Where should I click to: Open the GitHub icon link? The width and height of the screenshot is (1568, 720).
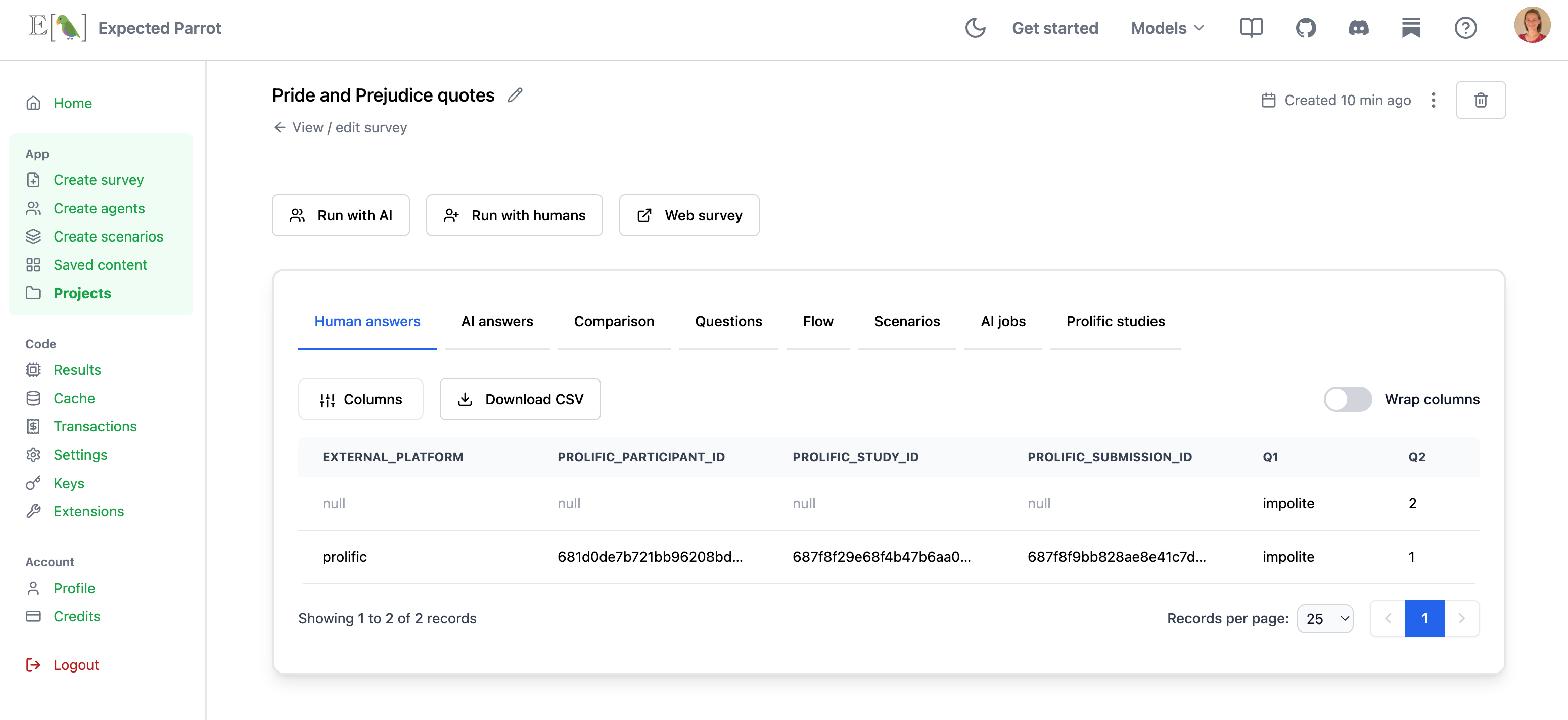pyautogui.click(x=1306, y=28)
